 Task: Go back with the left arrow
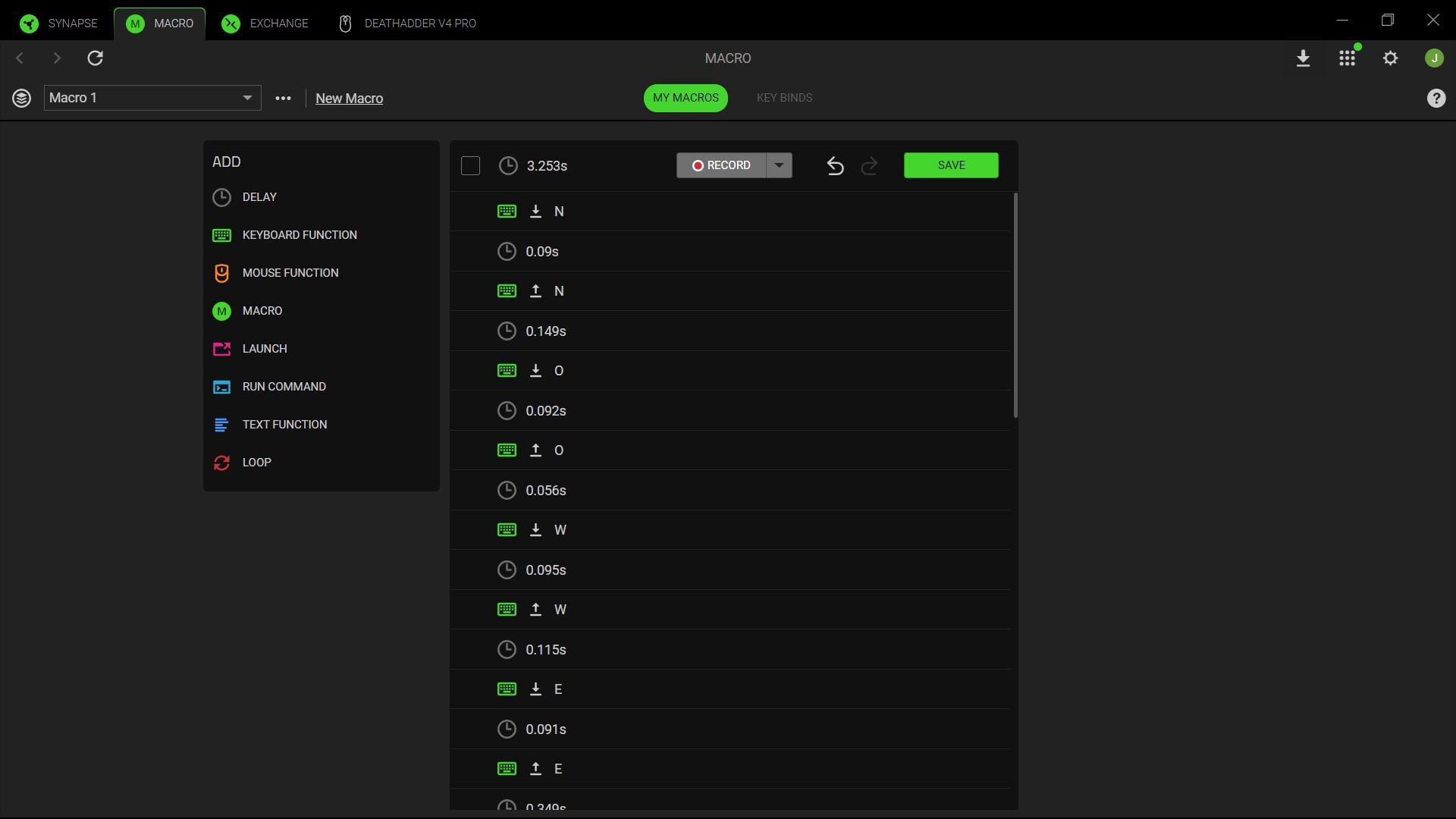click(20, 58)
